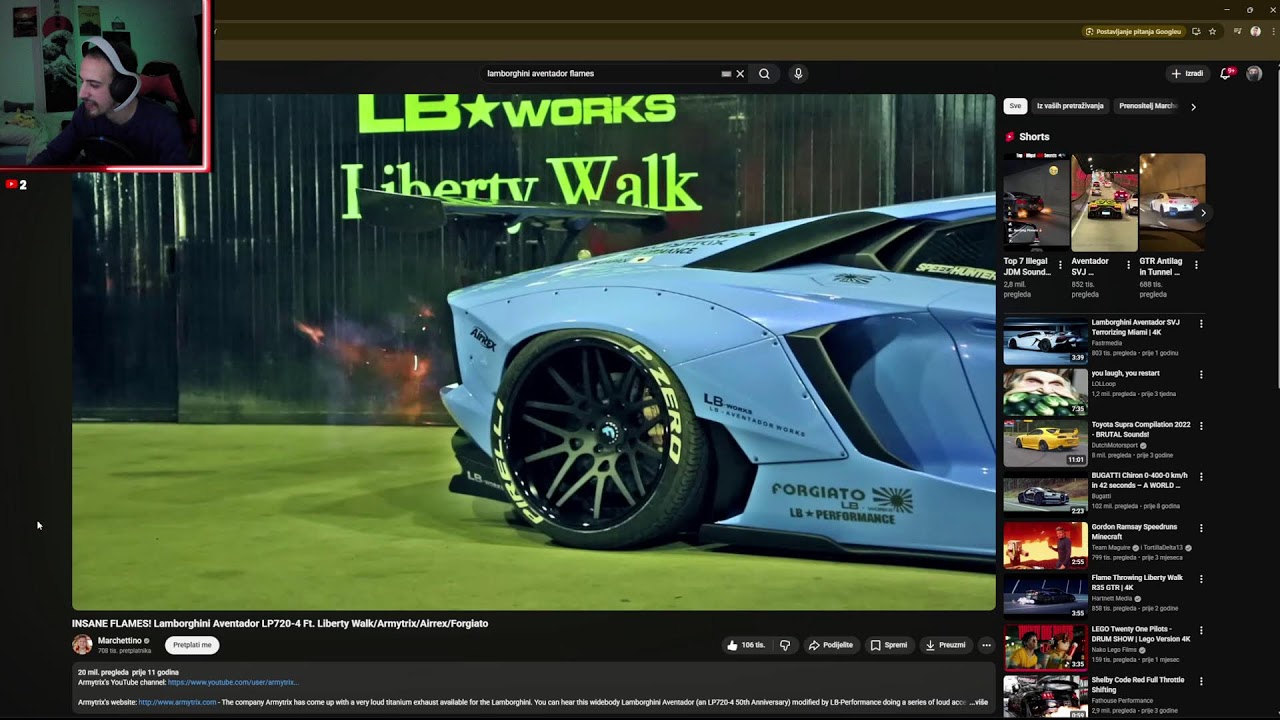Open the 'GTR Antilag in Tunnel' short thumbnail
The height and width of the screenshot is (720, 1280).
point(1172,202)
